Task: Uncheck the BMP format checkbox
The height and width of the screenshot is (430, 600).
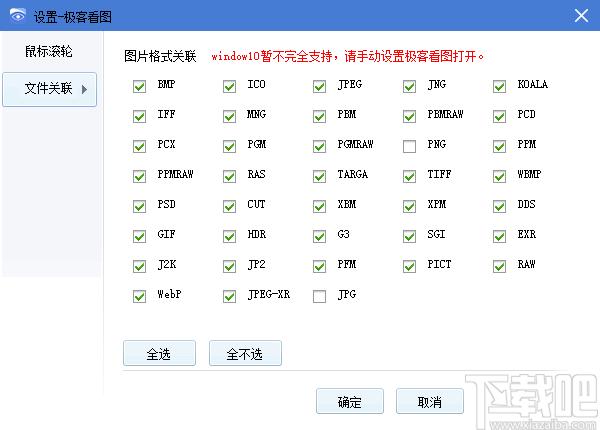Action: [139, 86]
